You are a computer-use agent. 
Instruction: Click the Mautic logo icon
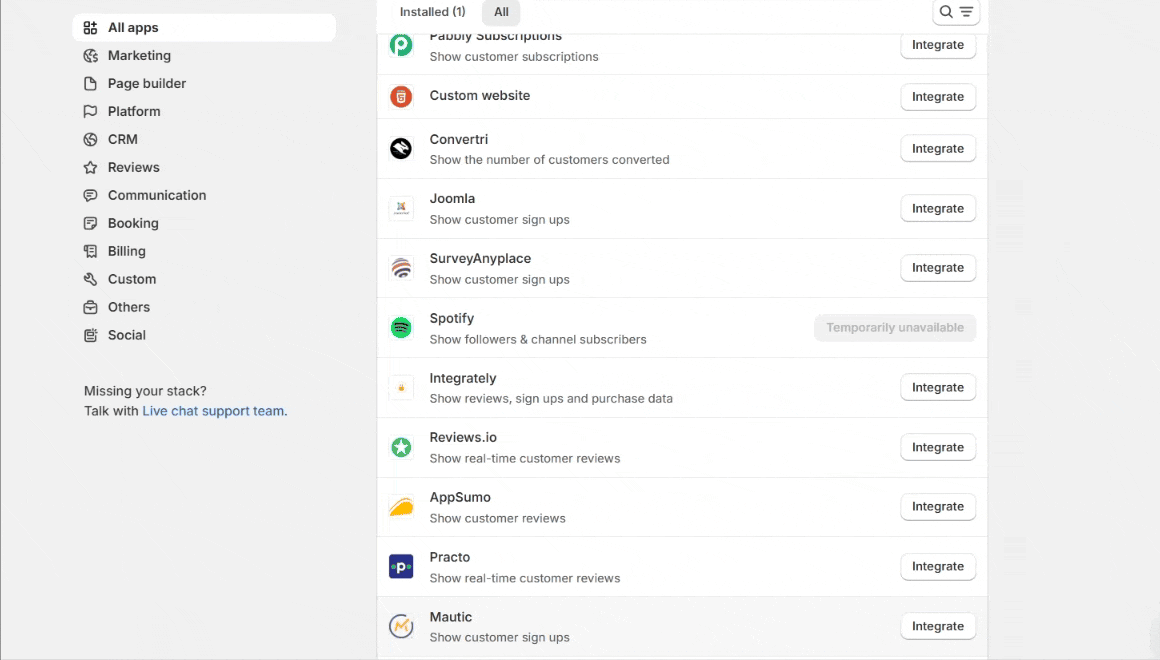point(401,627)
